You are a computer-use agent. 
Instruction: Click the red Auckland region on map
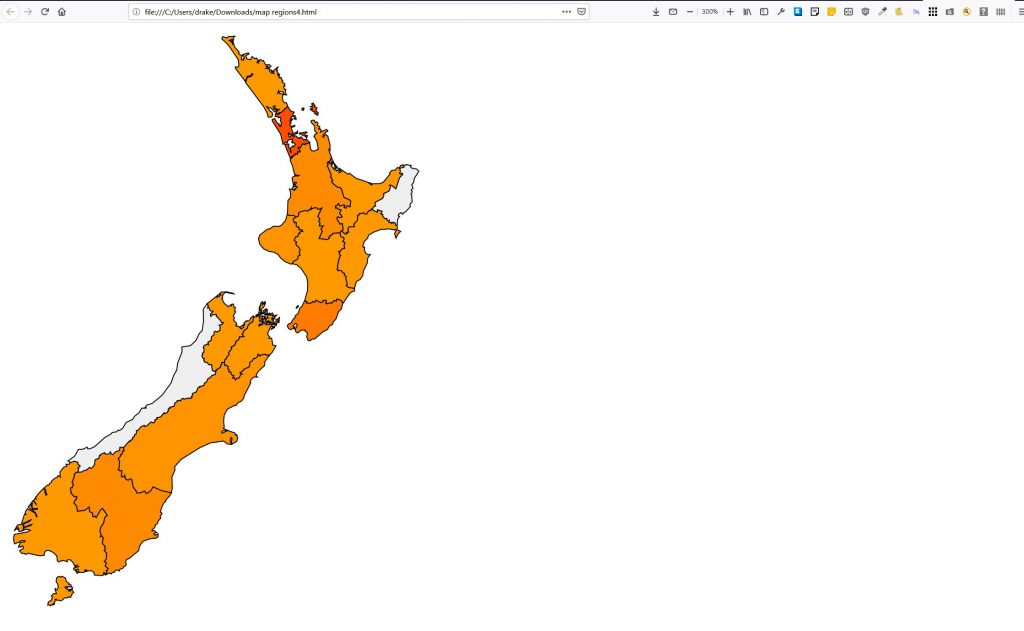coord(285,128)
